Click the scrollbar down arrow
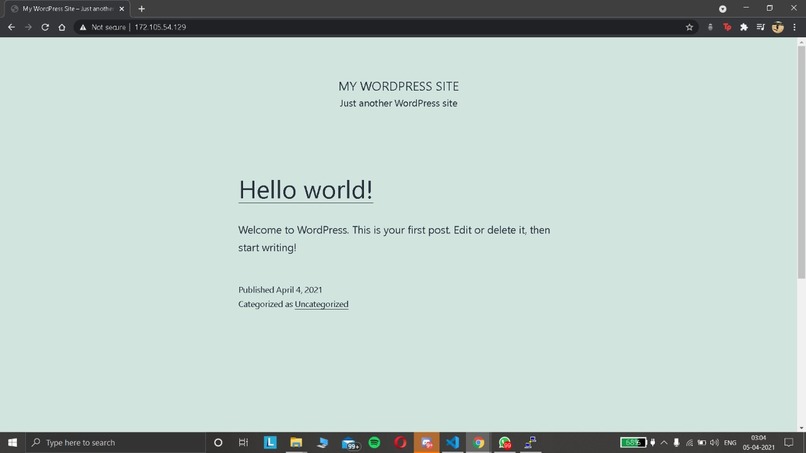Screen dimensions: 806x453 [x=801, y=428]
